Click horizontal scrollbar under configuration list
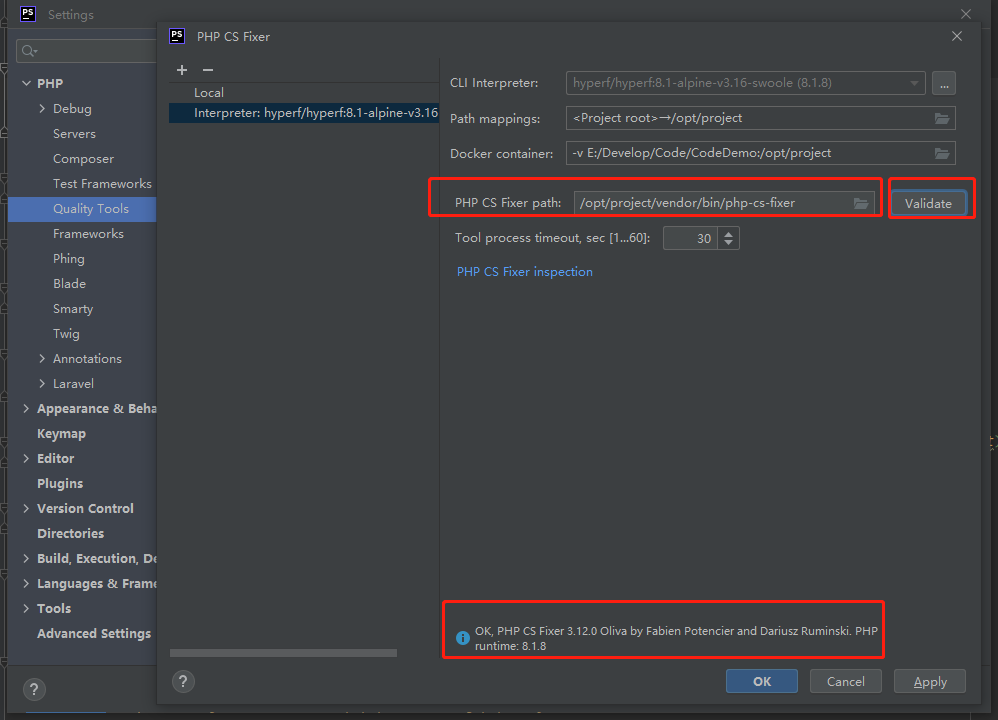The height and width of the screenshot is (720, 998). point(283,653)
